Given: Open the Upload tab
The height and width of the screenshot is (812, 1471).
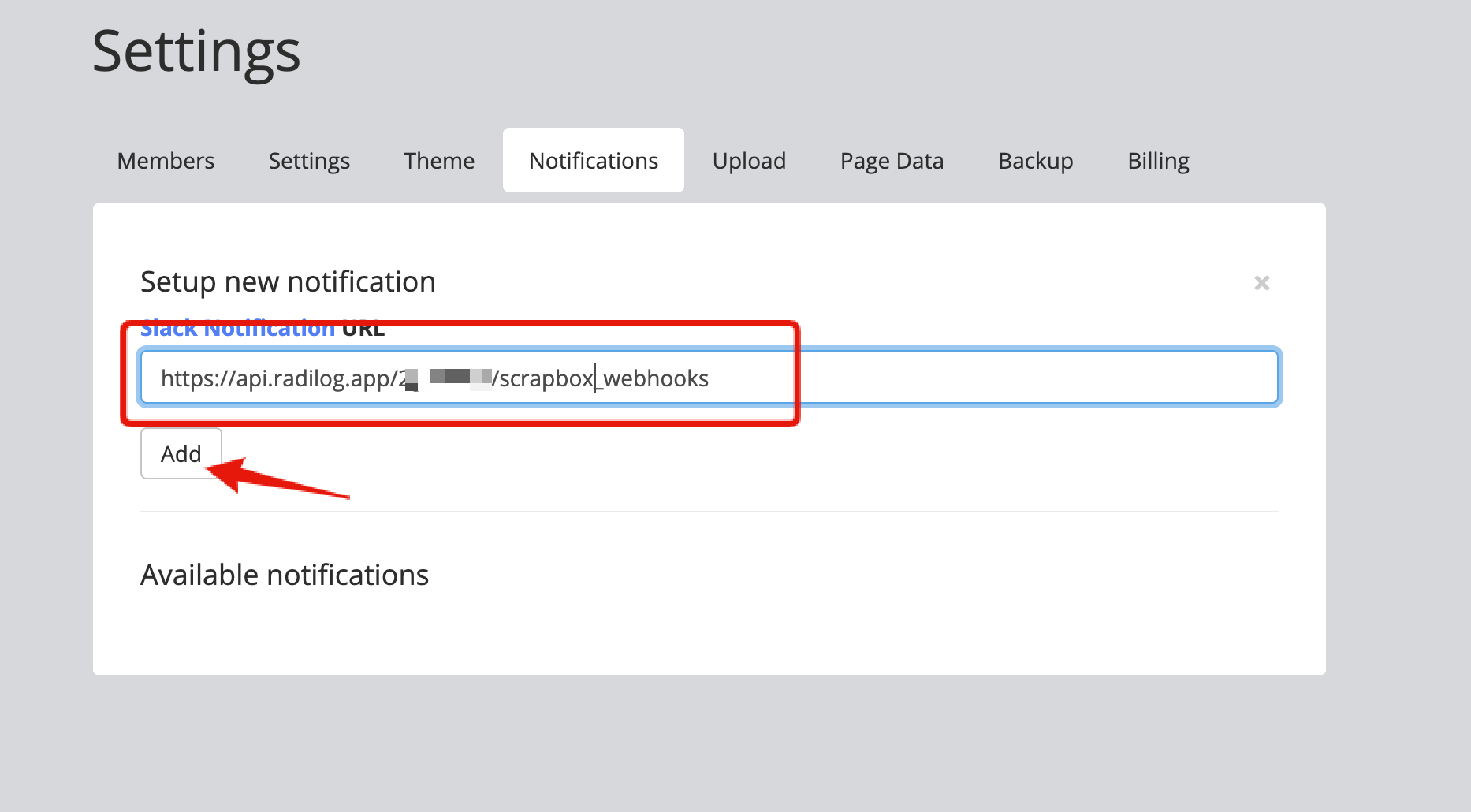Looking at the screenshot, I should click(x=749, y=161).
